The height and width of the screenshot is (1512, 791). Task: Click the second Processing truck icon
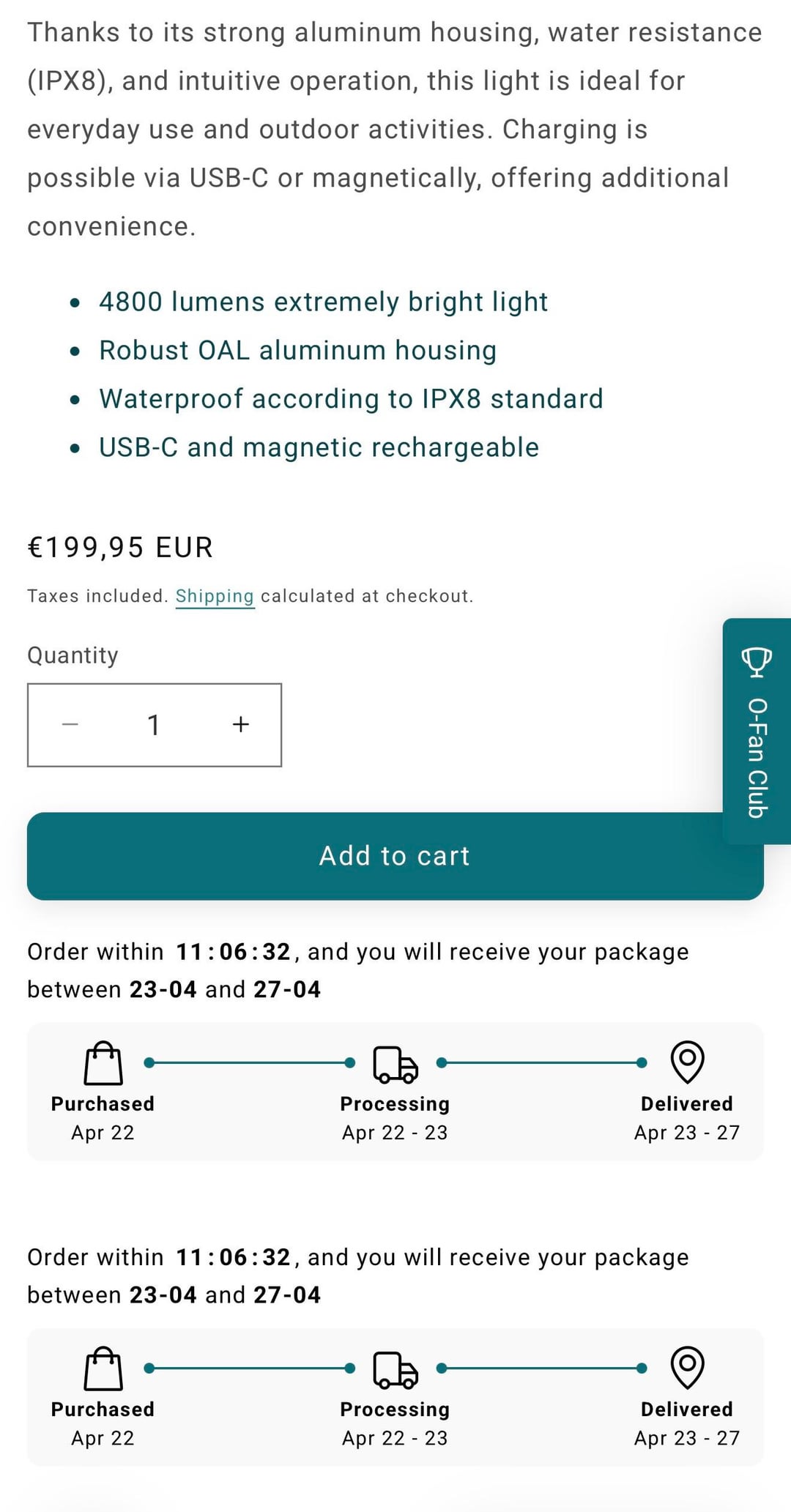tap(395, 1369)
